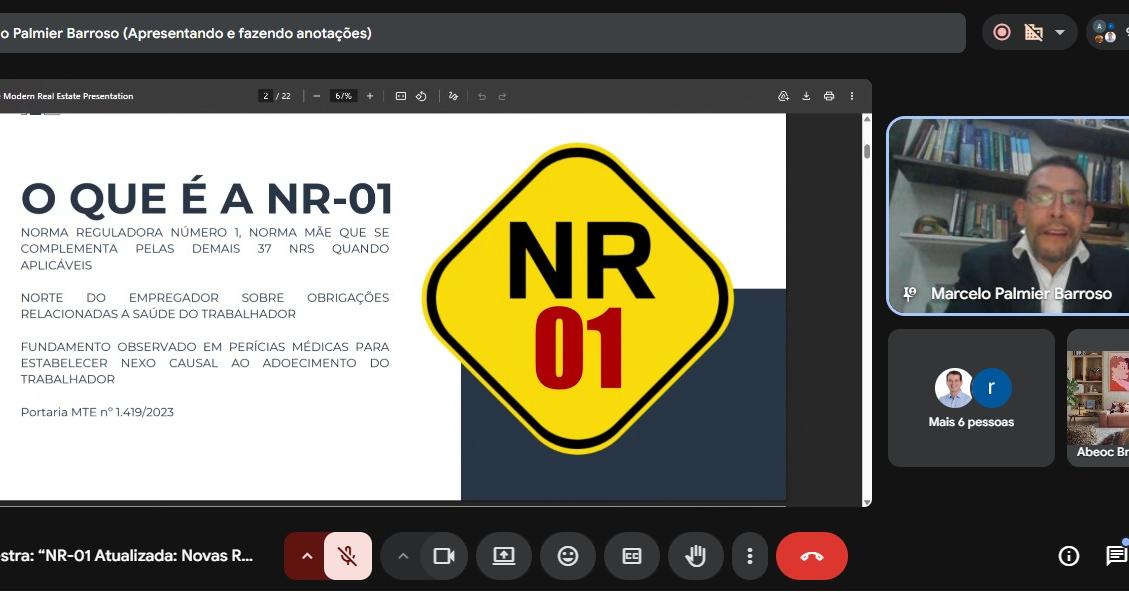Open the dropdown arrow next to recording indicator
The height and width of the screenshot is (592, 1129).
1060,32
